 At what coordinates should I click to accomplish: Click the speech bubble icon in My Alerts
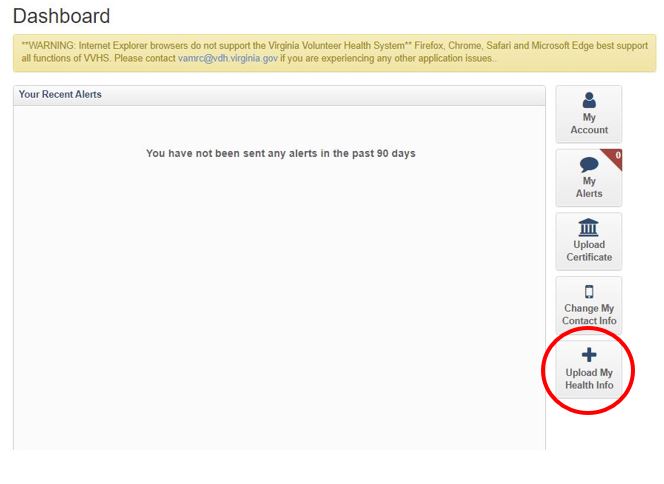point(589,164)
